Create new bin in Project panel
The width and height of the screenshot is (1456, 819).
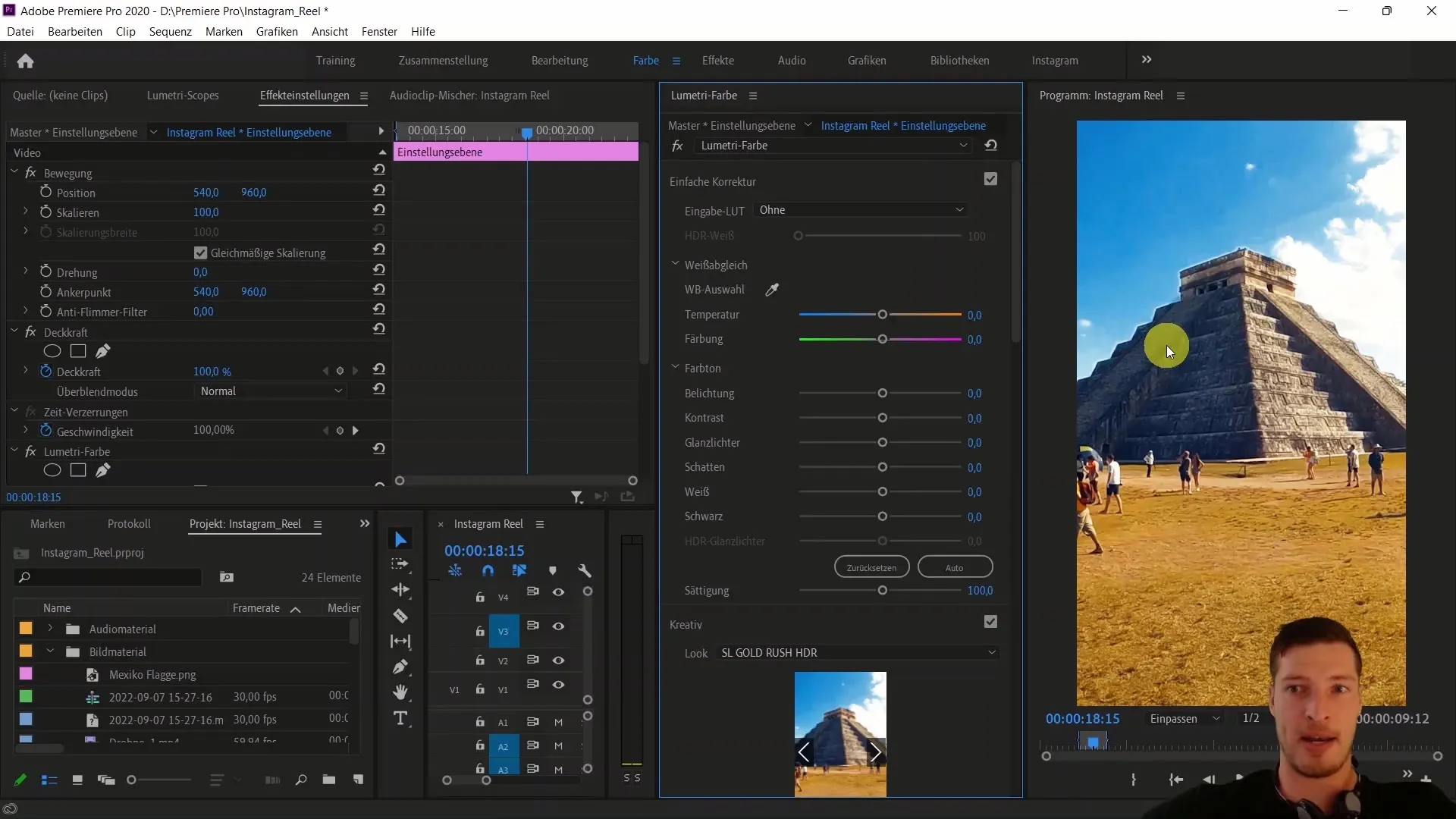[328, 780]
